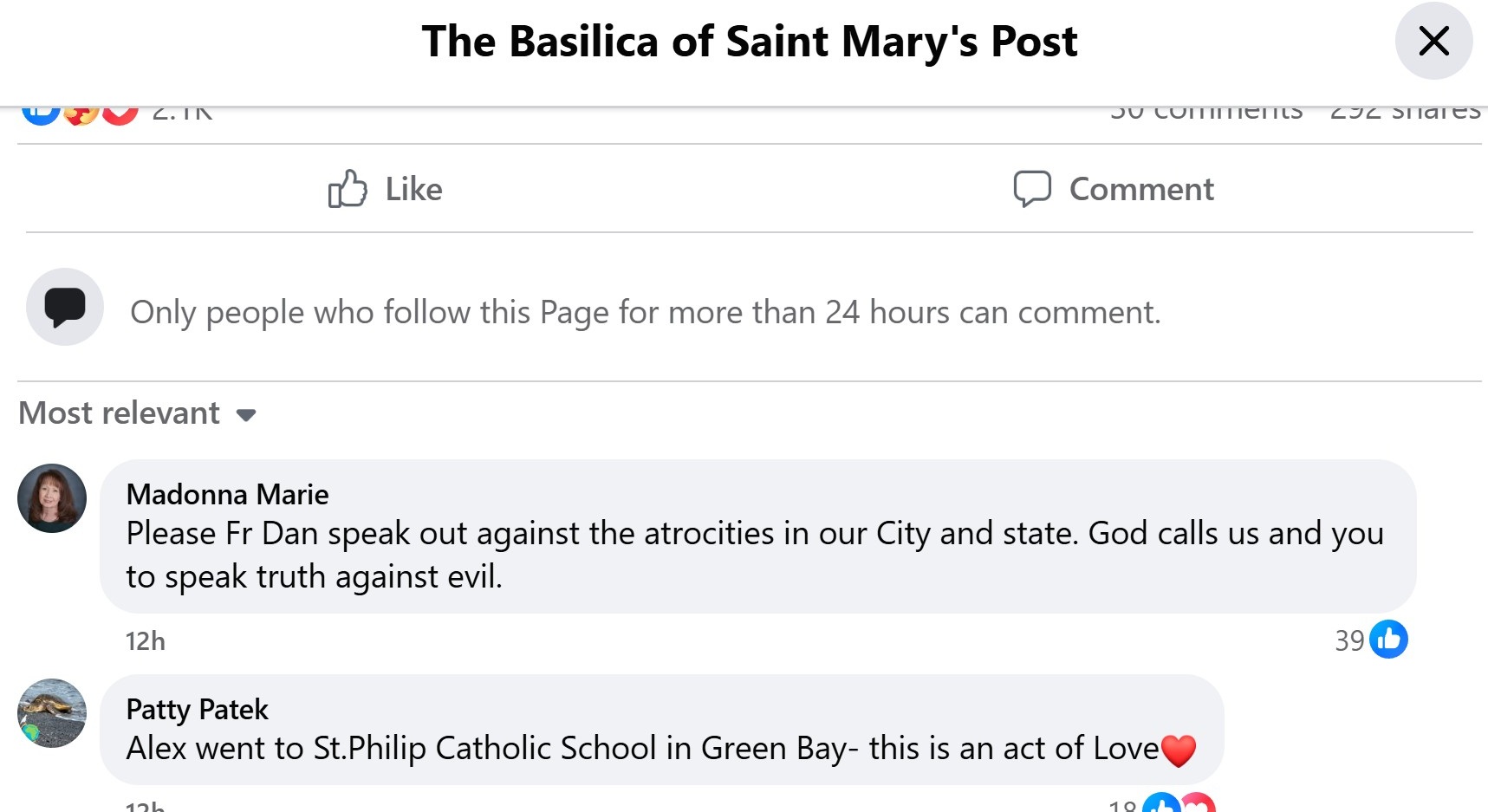Open the Most relevant sort dropdown
Screen dimensions: 1488x812
[137, 413]
